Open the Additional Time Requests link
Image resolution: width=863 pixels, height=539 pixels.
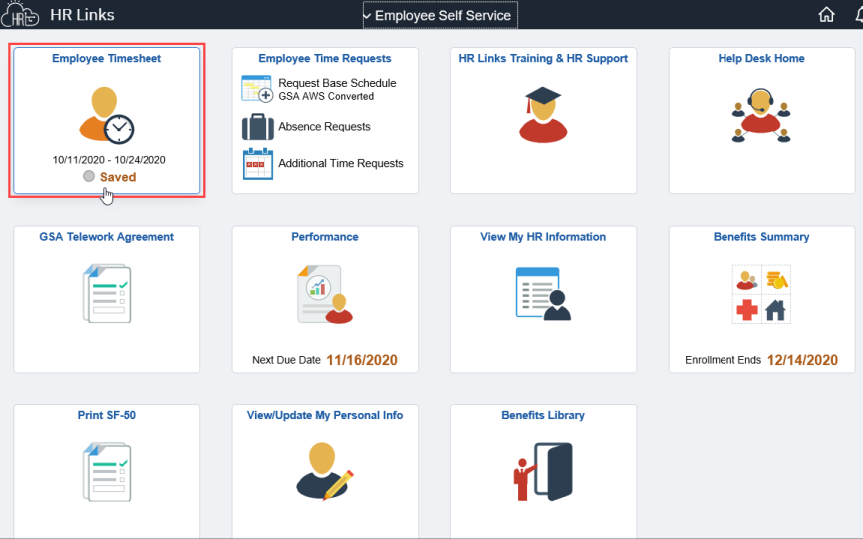(x=341, y=164)
